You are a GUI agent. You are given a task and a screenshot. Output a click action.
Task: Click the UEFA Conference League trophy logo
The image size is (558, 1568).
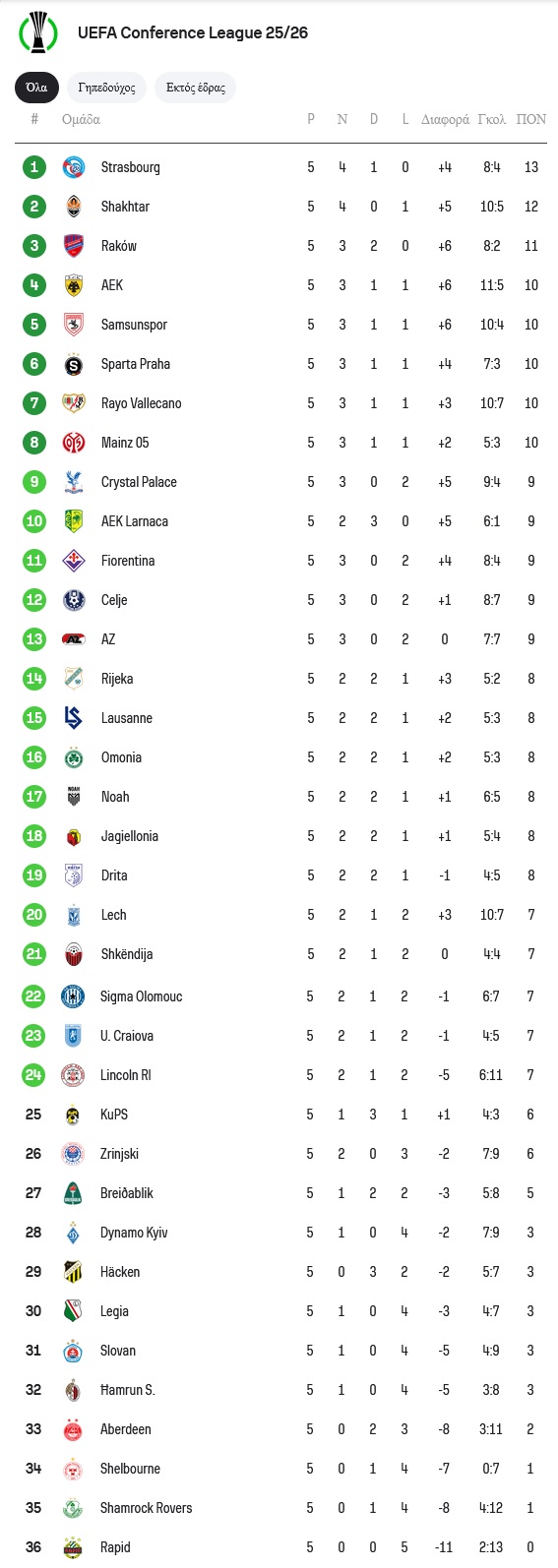click(x=38, y=32)
